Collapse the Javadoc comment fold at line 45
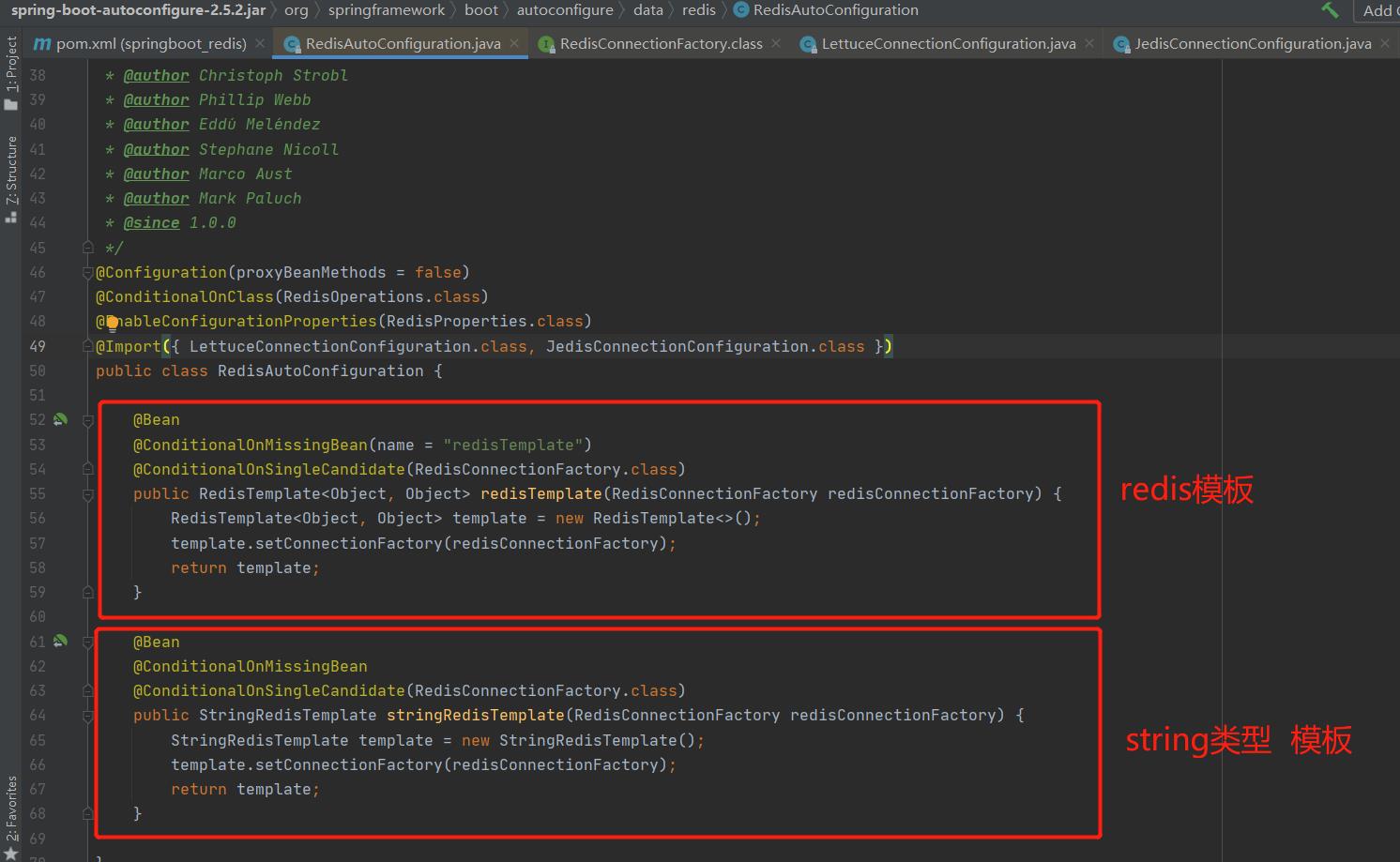 point(87,248)
